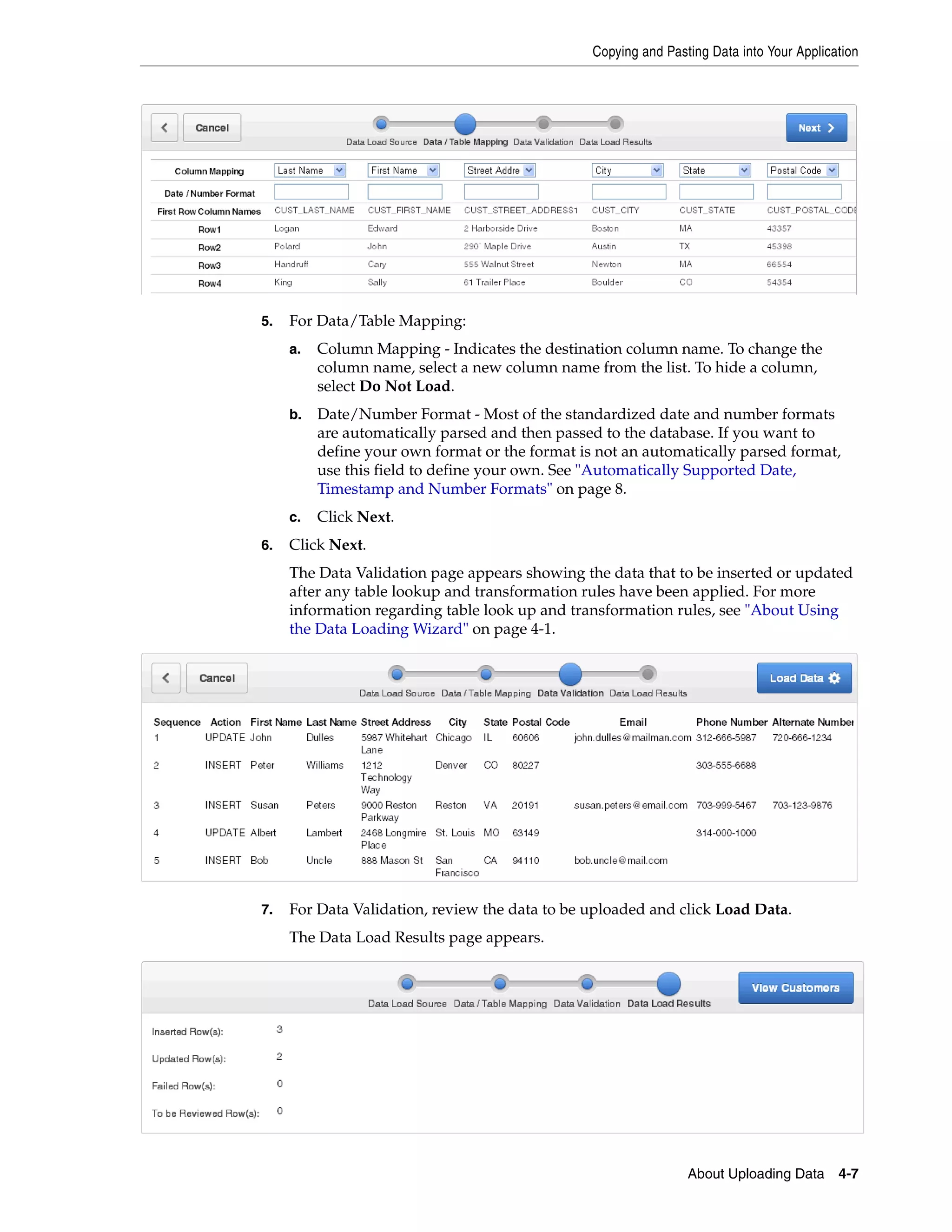The height and width of the screenshot is (1232, 952).
Task: Open the Last Name column mapping dropdown
Action: (x=310, y=170)
